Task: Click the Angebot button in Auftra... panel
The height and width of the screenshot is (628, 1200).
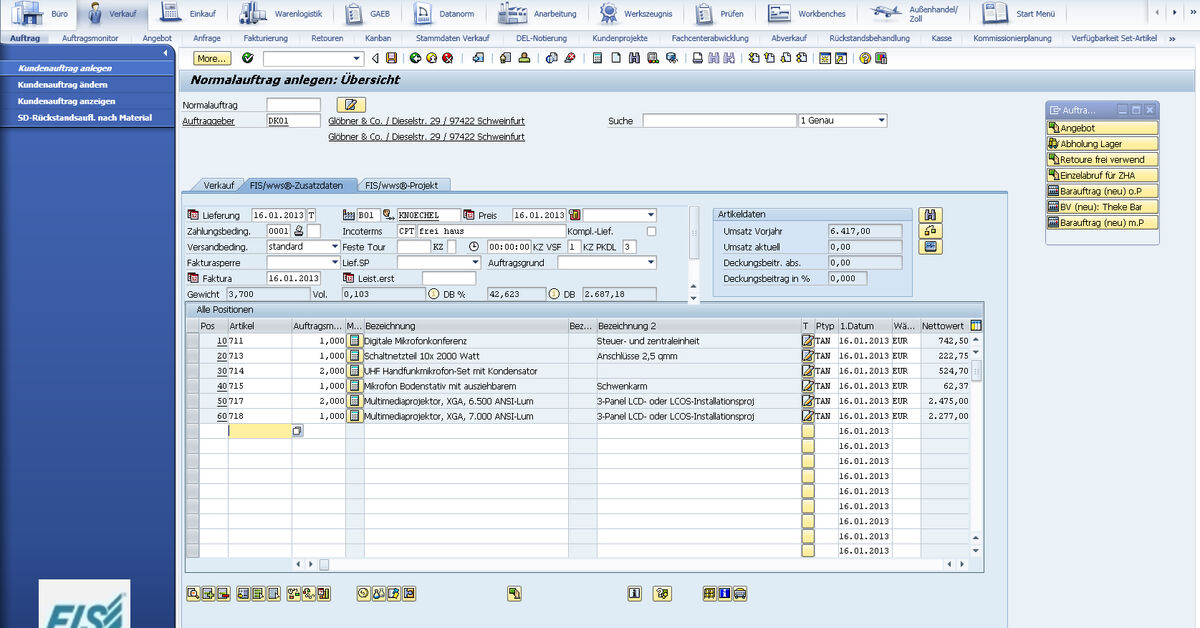Action: click(1102, 128)
